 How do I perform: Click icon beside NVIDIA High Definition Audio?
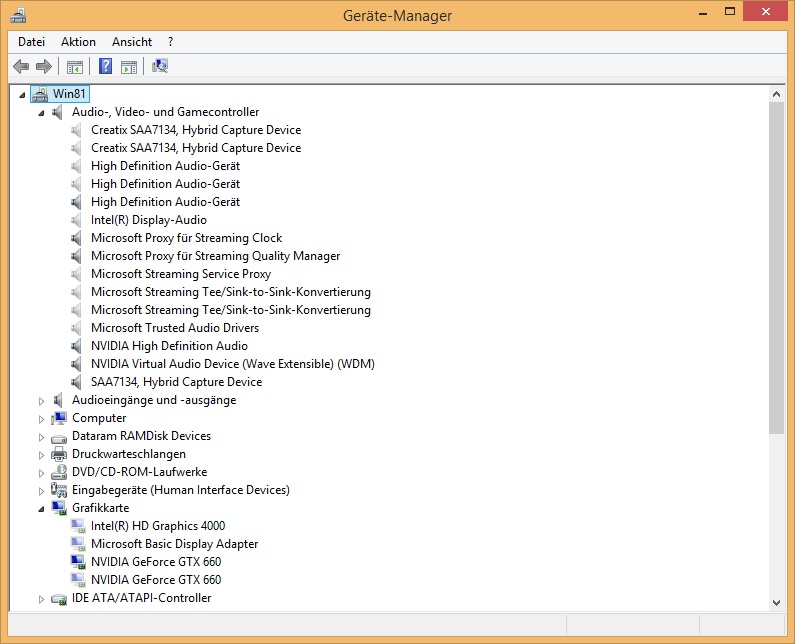click(x=76, y=346)
